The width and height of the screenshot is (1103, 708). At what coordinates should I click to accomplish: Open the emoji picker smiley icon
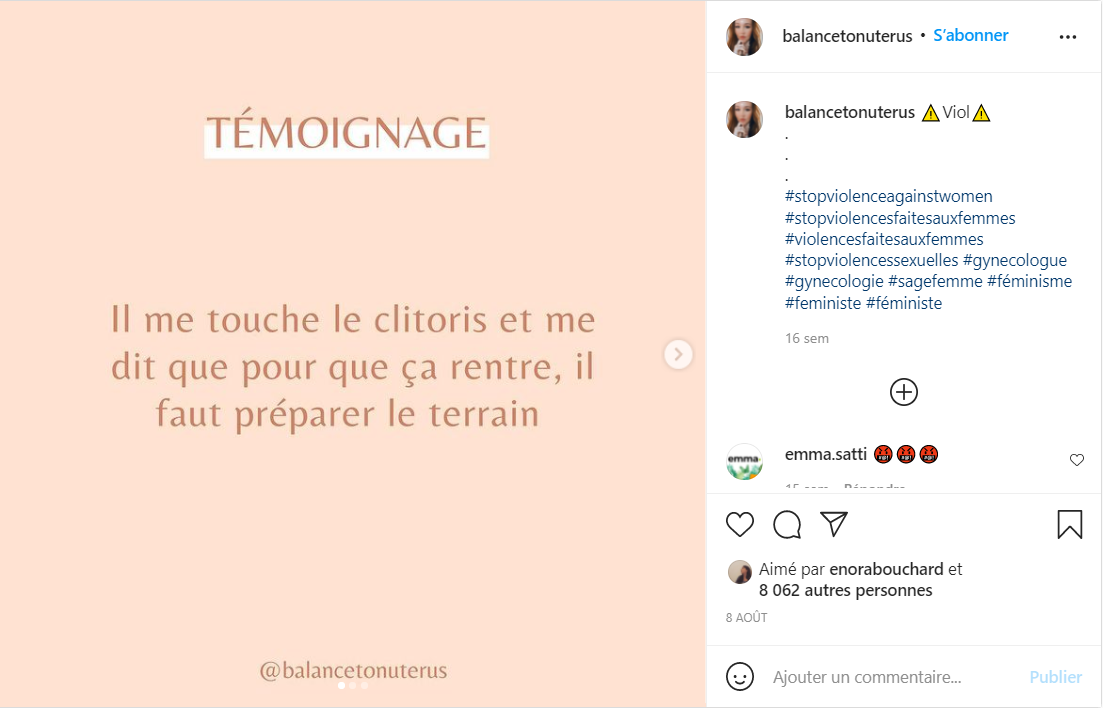(x=739, y=676)
